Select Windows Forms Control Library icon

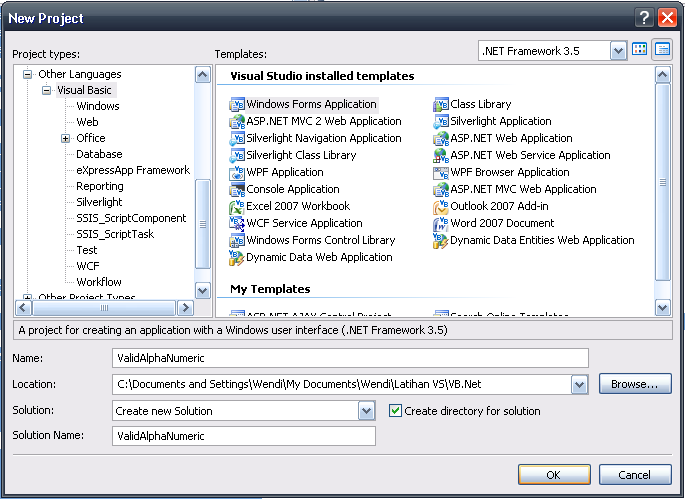pyautogui.click(x=237, y=240)
